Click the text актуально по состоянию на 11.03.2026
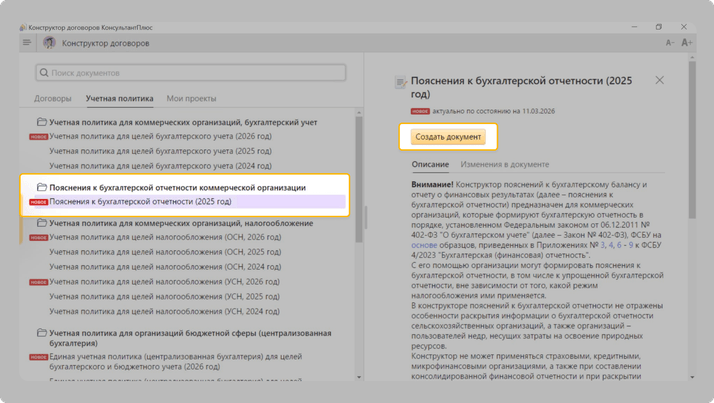The height and width of the screenshot is (403, 714). pyautogui.click(x=494, y=111)
